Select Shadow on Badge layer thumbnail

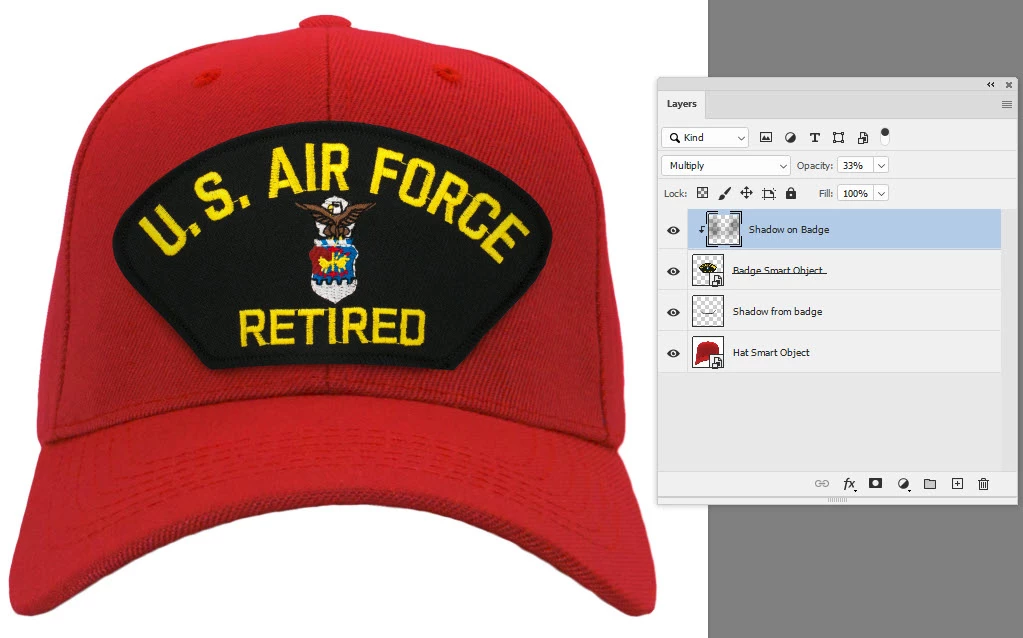724,229
